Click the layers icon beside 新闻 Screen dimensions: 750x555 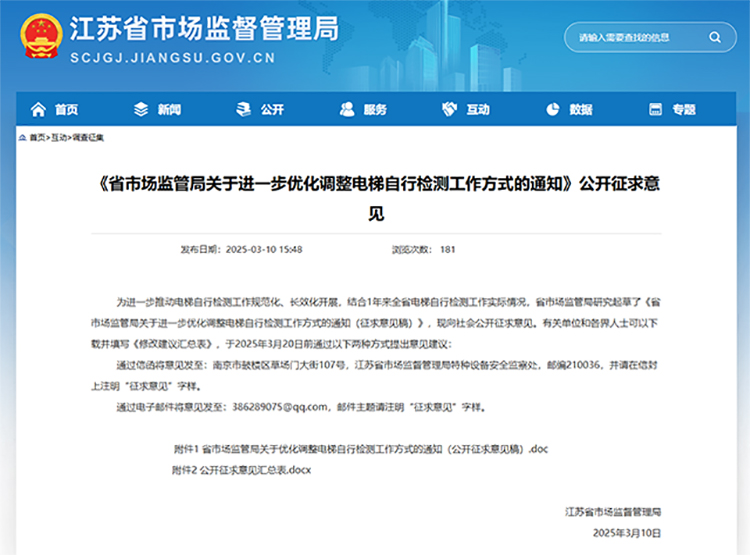pos(140,109)
